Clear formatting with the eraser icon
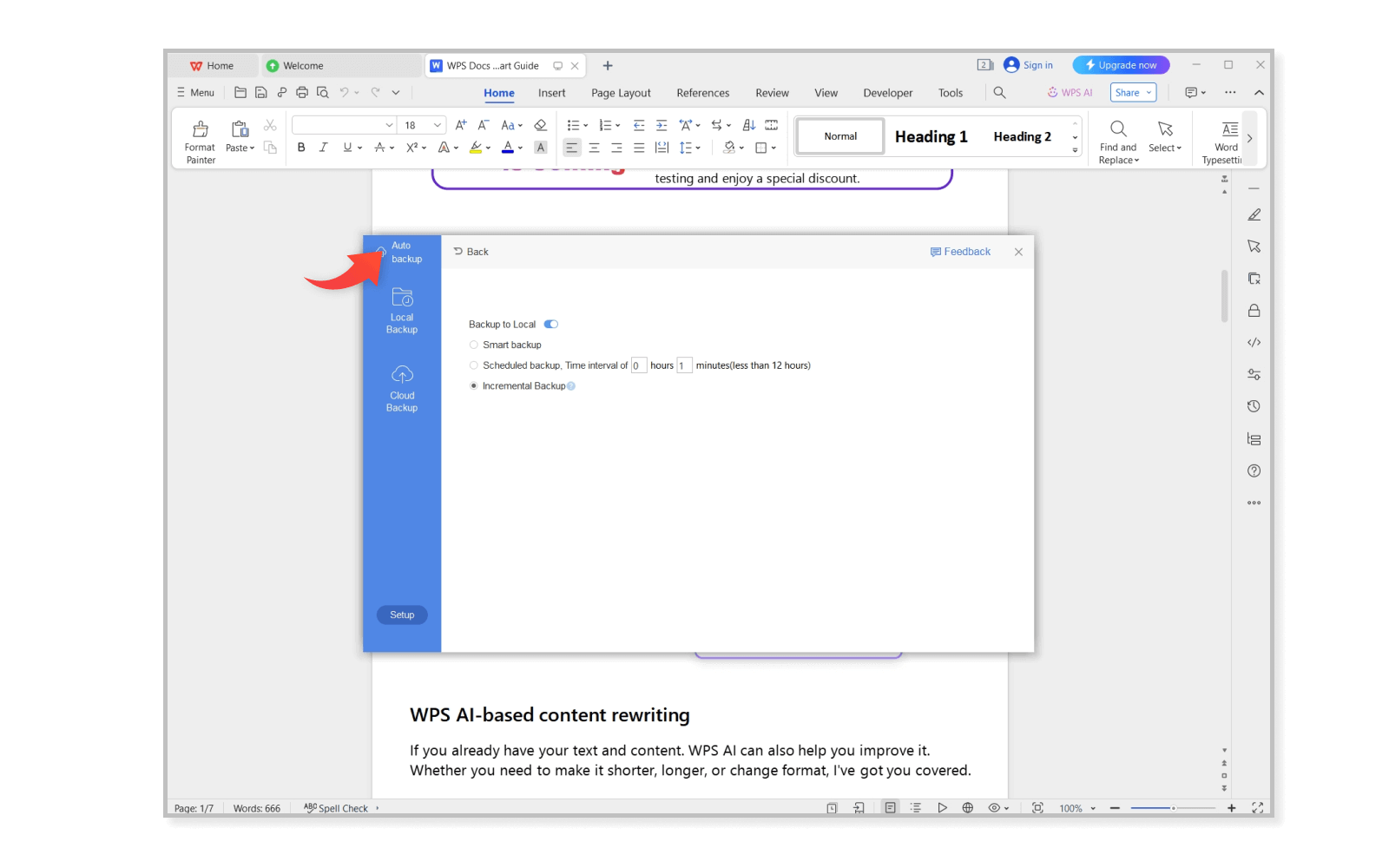The image size is (1389, 868). [540, 124]
